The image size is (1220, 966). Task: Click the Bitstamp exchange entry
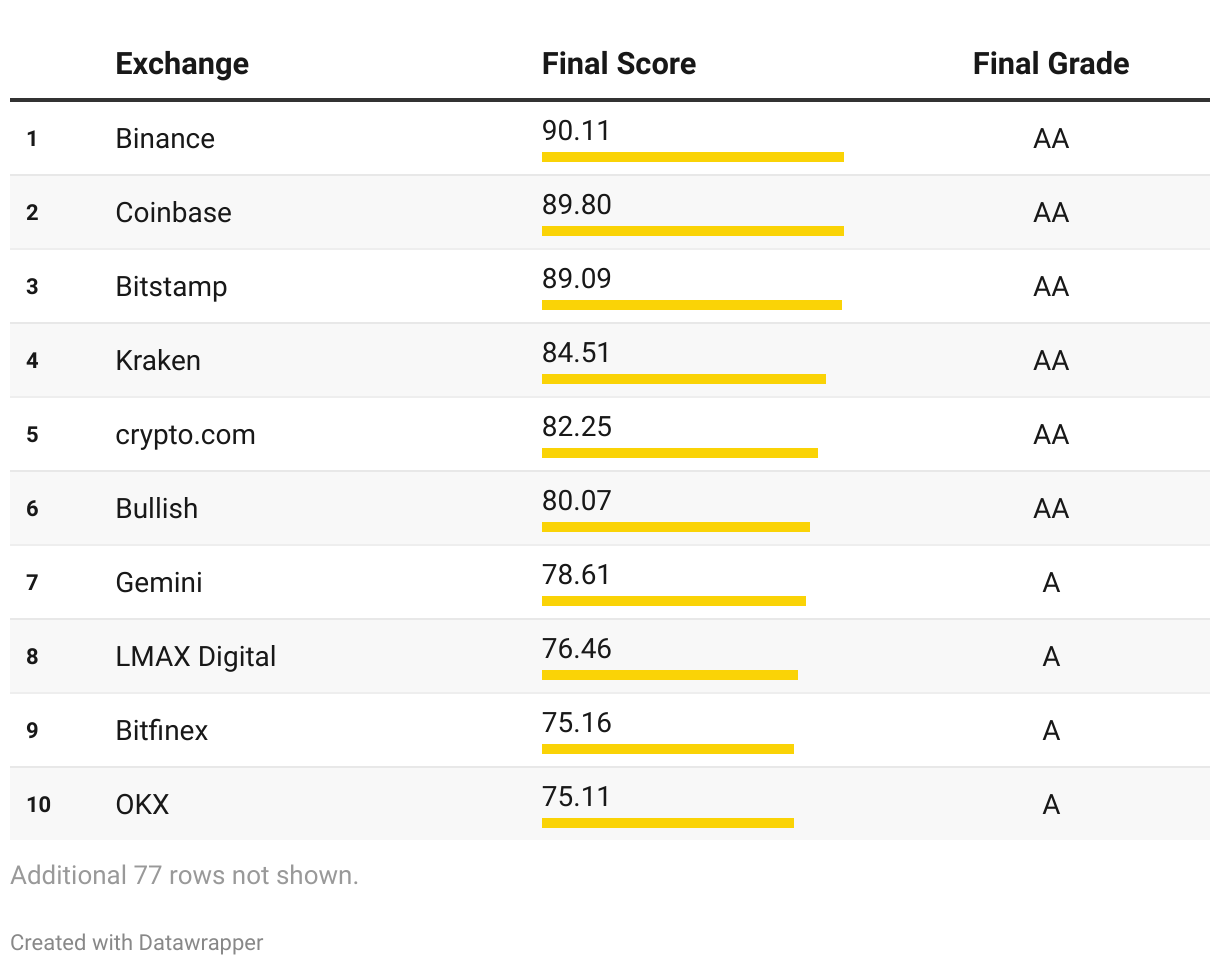click(x=171, y=286)
